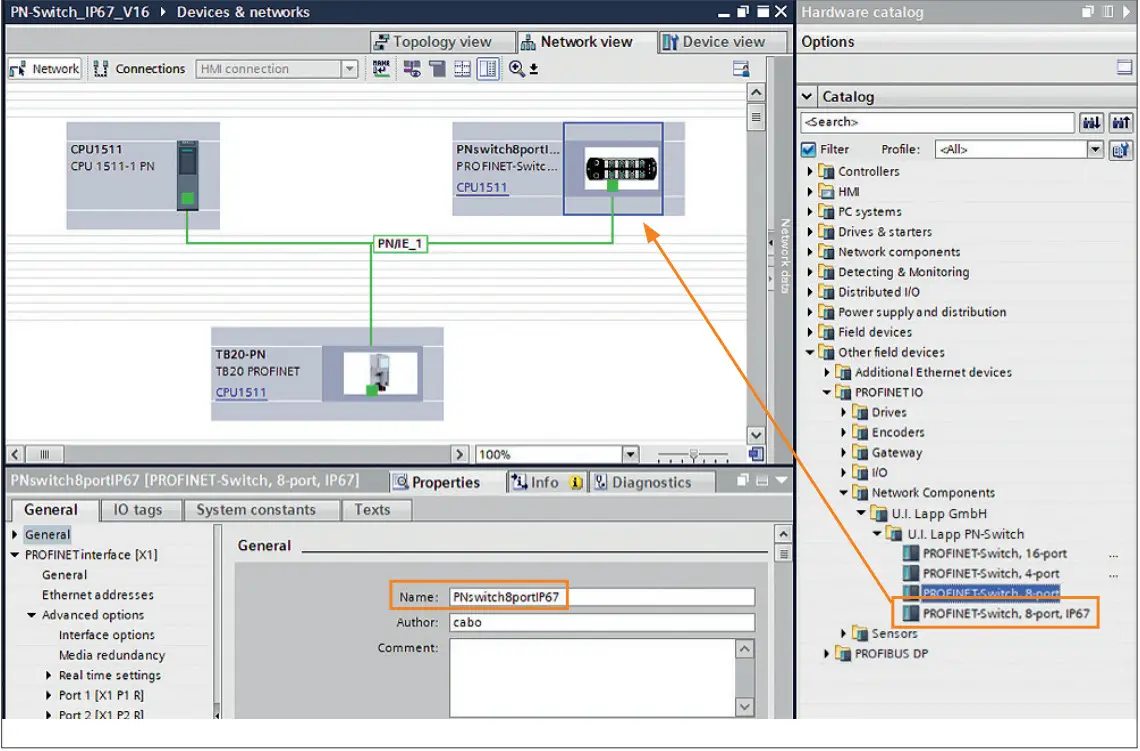Click the show page breaks toolbar icon
Viewport: 1140px width, 751px height.
pyautogui.click(x=462, y=69)
